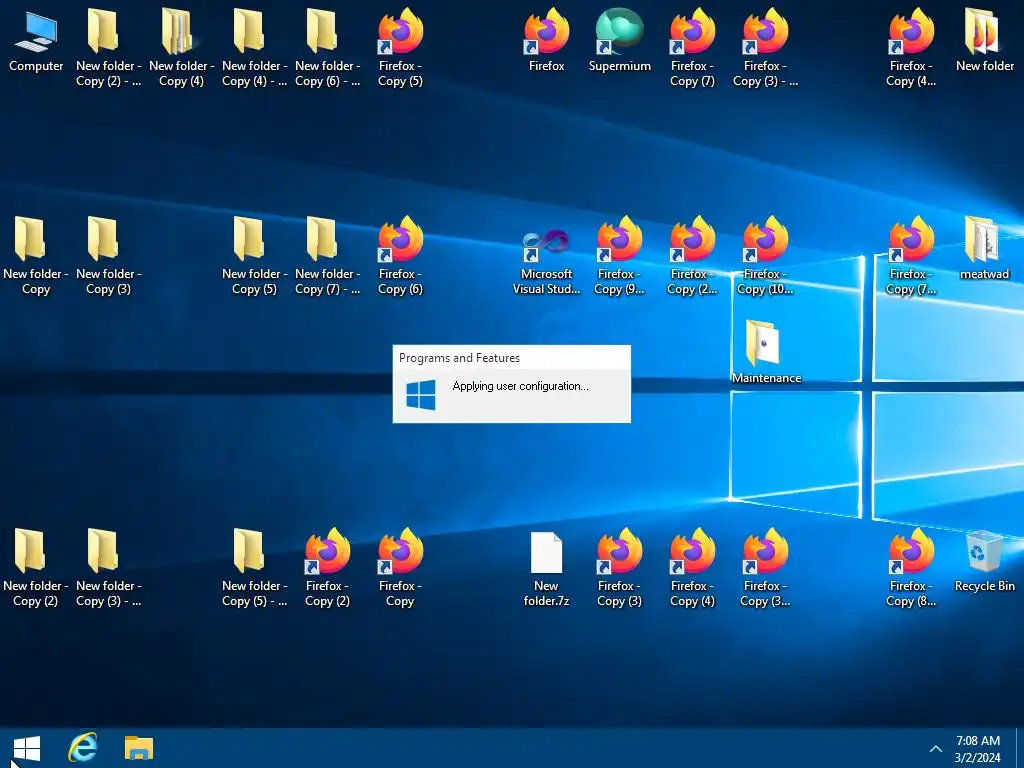Expand the hidden system tray icons
Screen dimensions: 1024x768
click(x=935, y=749)
